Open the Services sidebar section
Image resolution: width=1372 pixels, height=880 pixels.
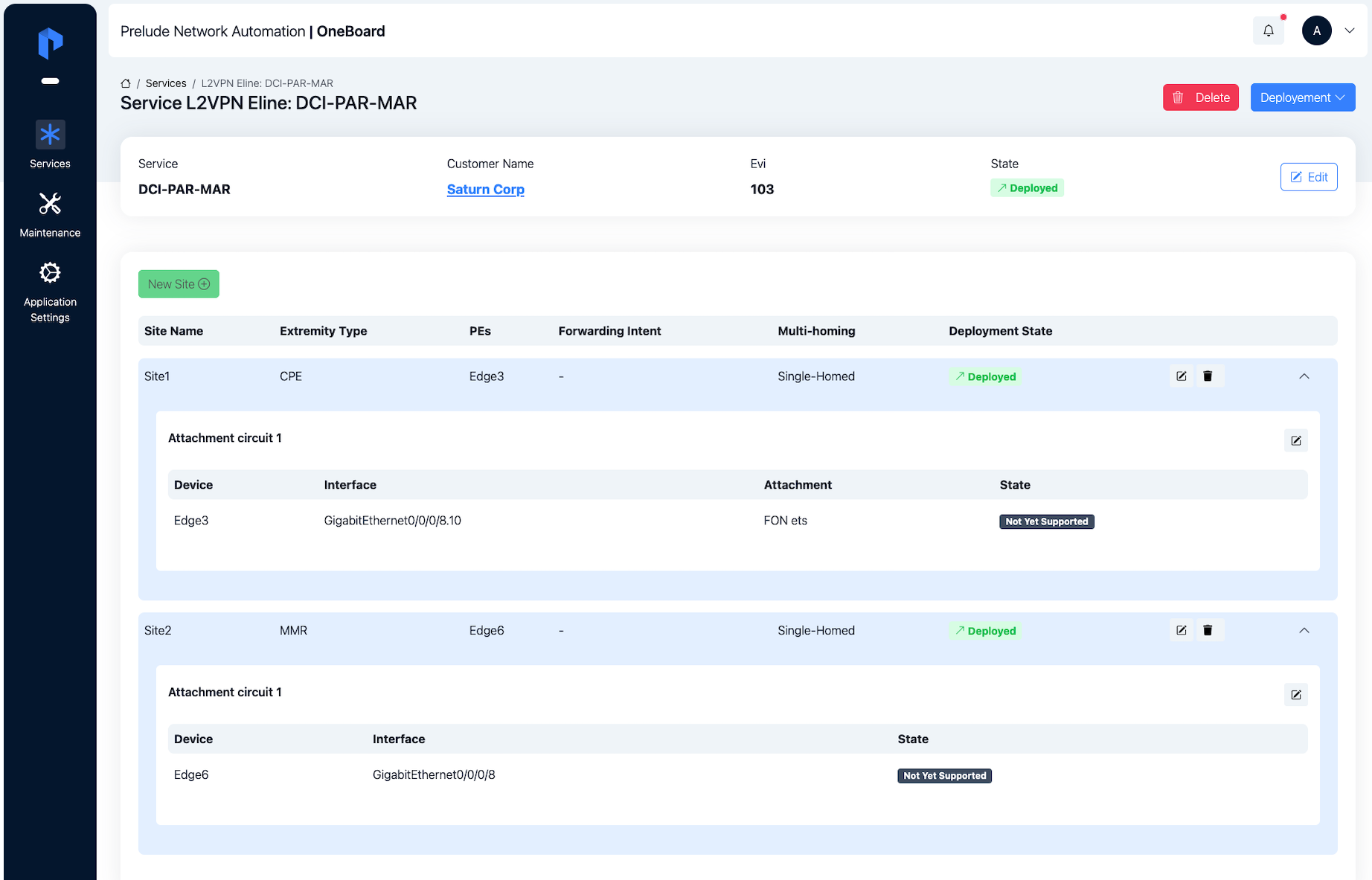(50, 145)
